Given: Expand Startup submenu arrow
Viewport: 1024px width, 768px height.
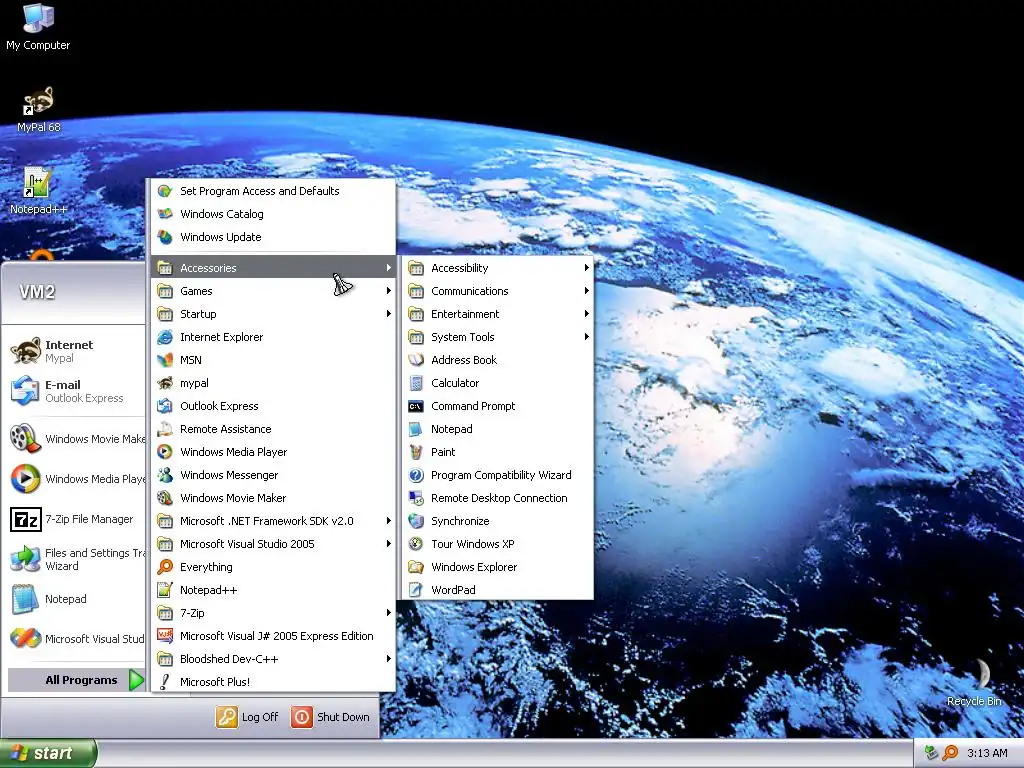Looking at the screenshot, I should pos(389,314).
